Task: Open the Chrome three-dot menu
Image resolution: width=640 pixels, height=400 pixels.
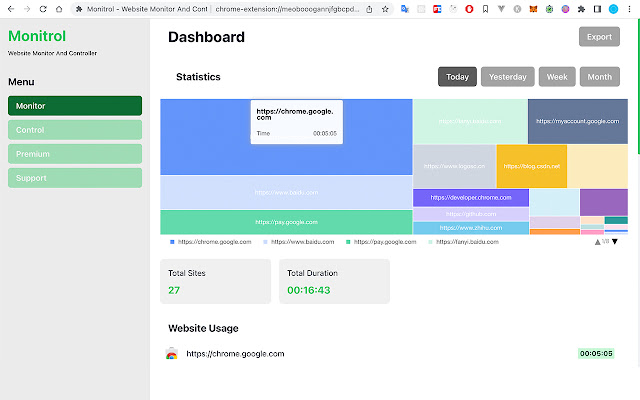Action: point(629,9)
